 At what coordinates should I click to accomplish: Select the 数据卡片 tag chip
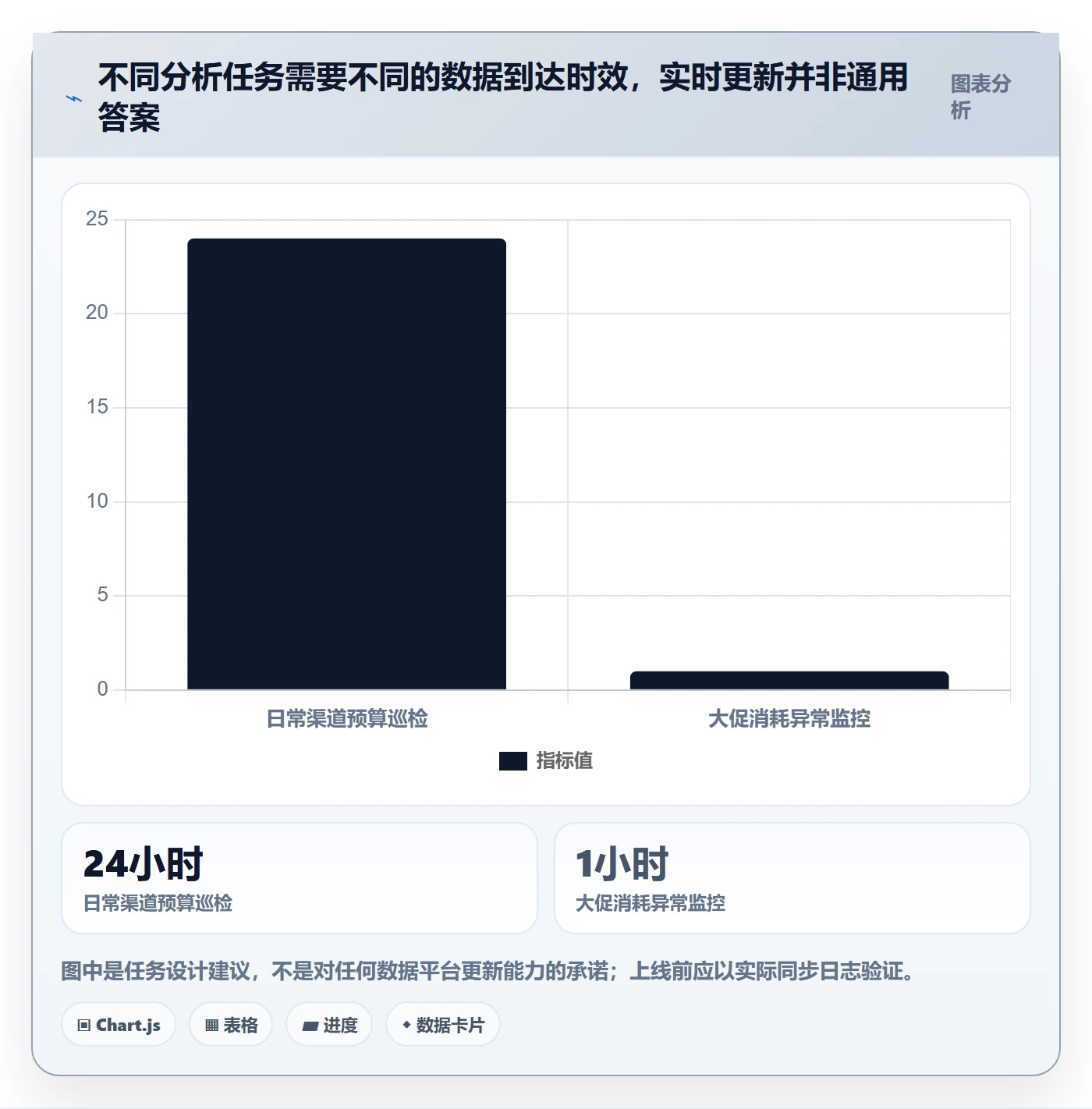click(x=443, y=1025)
